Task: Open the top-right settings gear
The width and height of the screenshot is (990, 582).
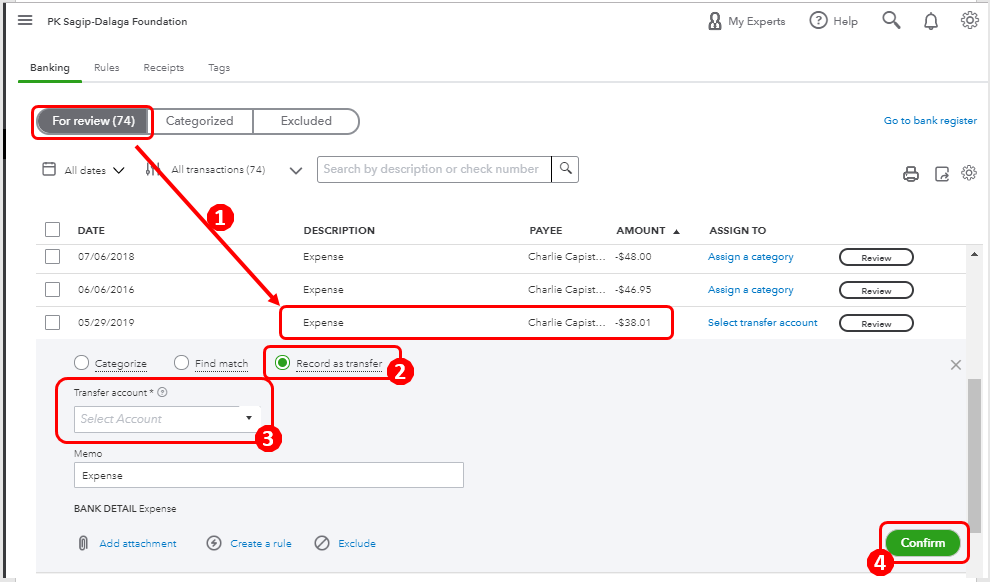Action: [x=969, y=21]
